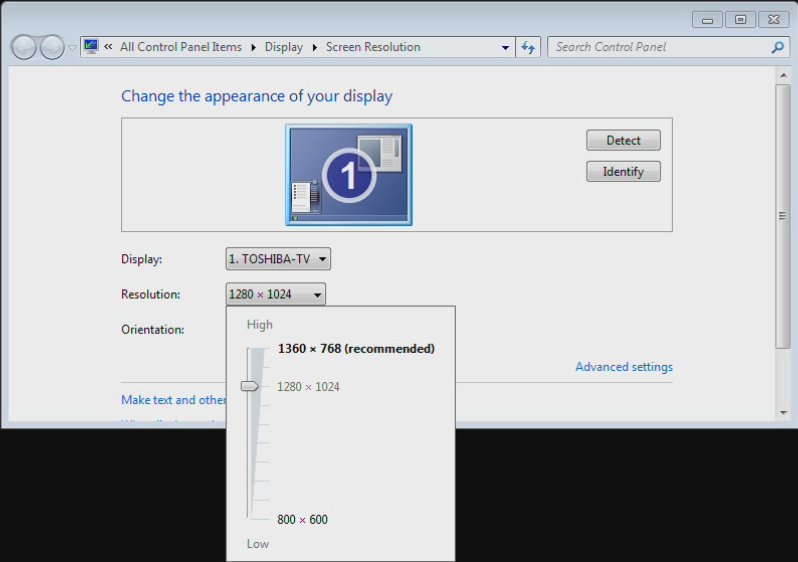Click the magnifier icon in search box
Image resolution: width=798 pixels, height=562 pixels.
[777, 47]
